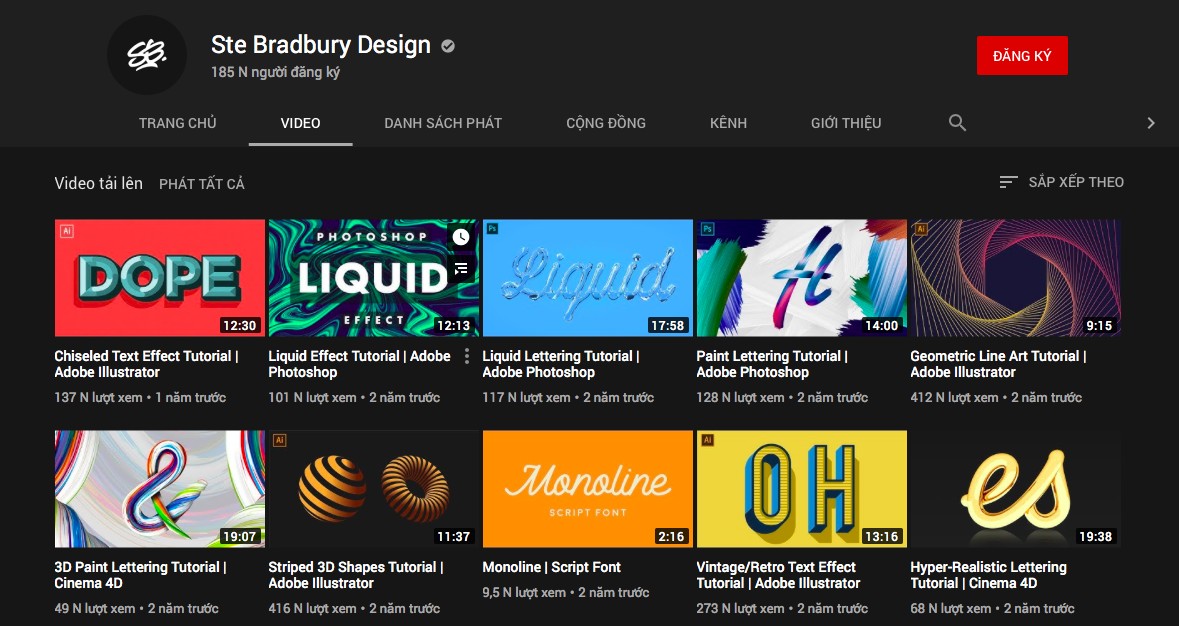Click the 19:38 duration badge

tap(1095, 537)
